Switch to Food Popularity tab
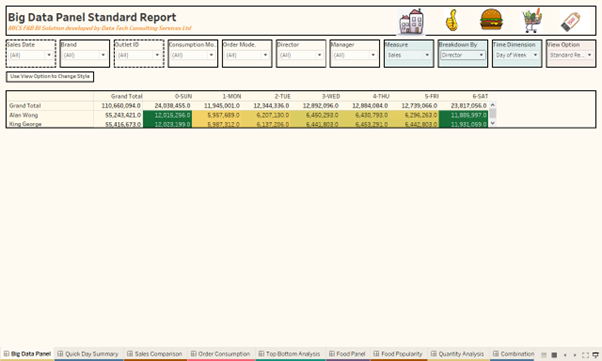602x361 pixels. (398, 354)
